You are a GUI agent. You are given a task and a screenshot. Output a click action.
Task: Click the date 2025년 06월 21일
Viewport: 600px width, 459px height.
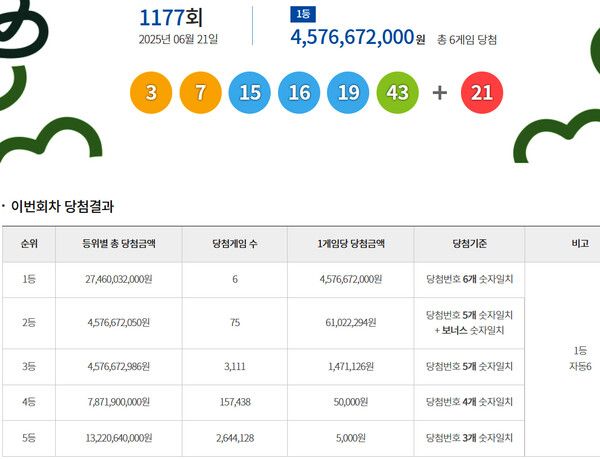[178, 39]
